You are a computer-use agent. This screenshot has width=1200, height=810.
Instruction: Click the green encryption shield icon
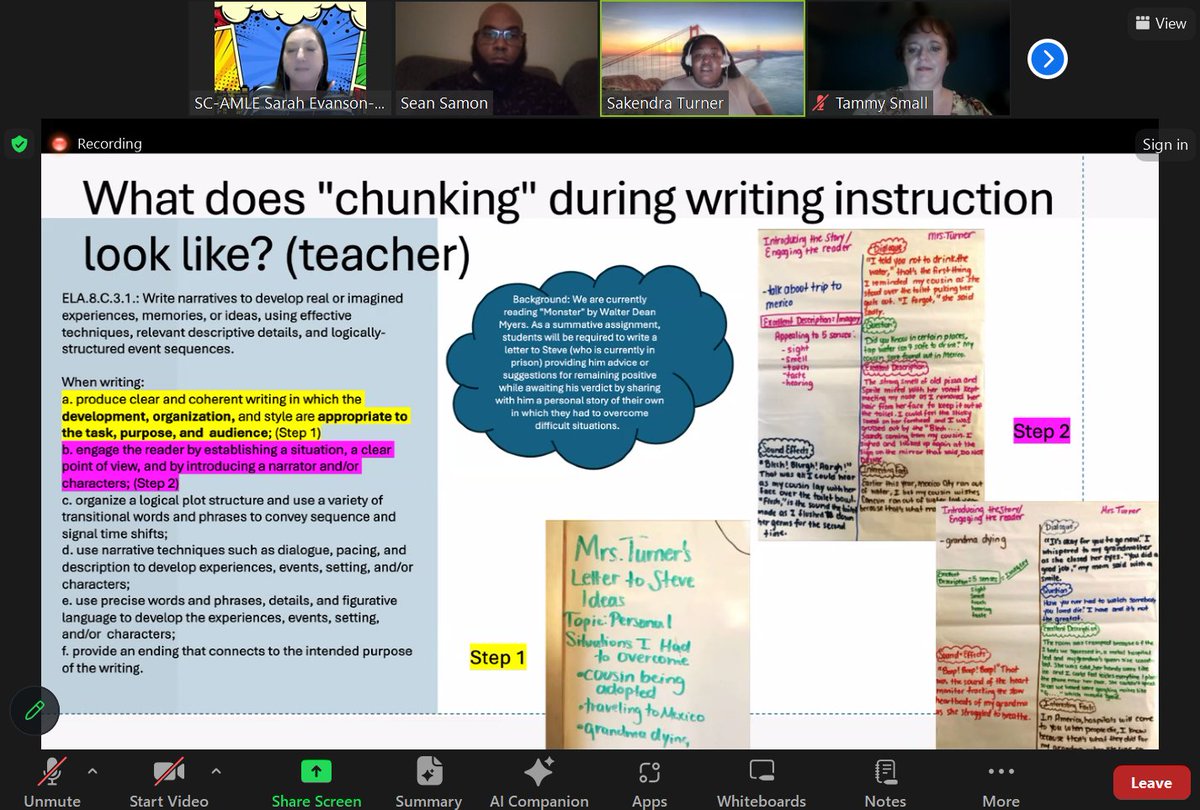pyautogui.click(x=19, y=144)
